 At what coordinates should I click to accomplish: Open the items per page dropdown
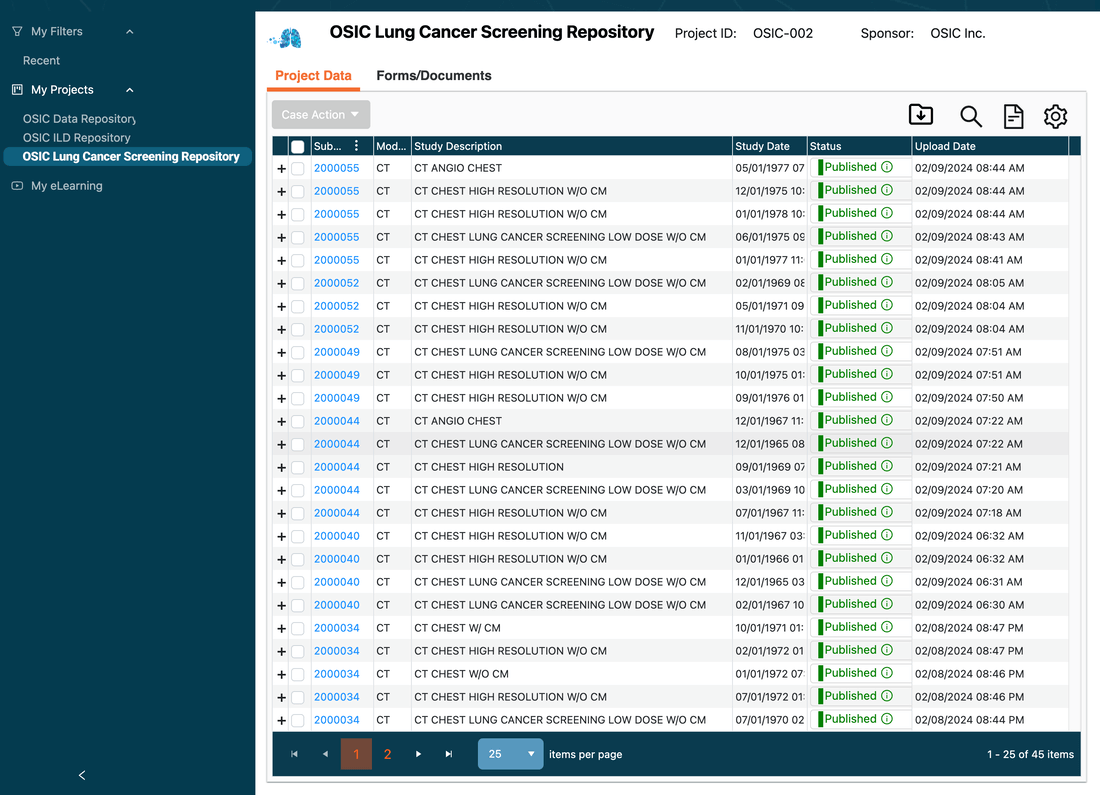[510, 754]
